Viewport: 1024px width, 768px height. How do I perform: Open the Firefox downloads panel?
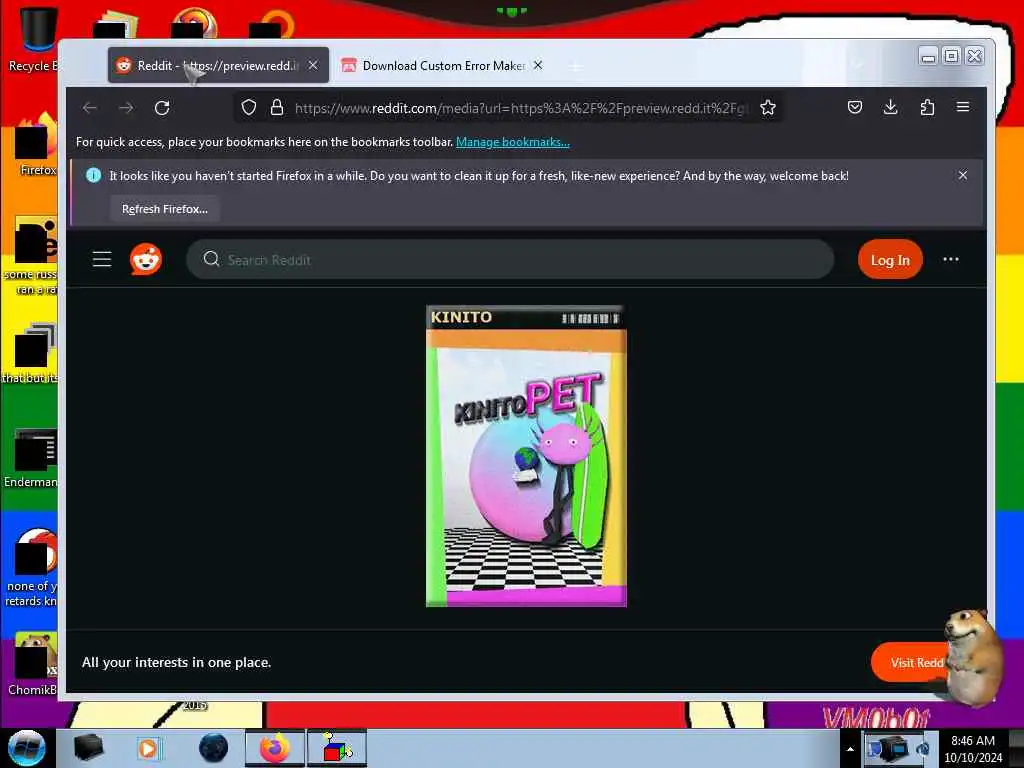pos(891,107)
